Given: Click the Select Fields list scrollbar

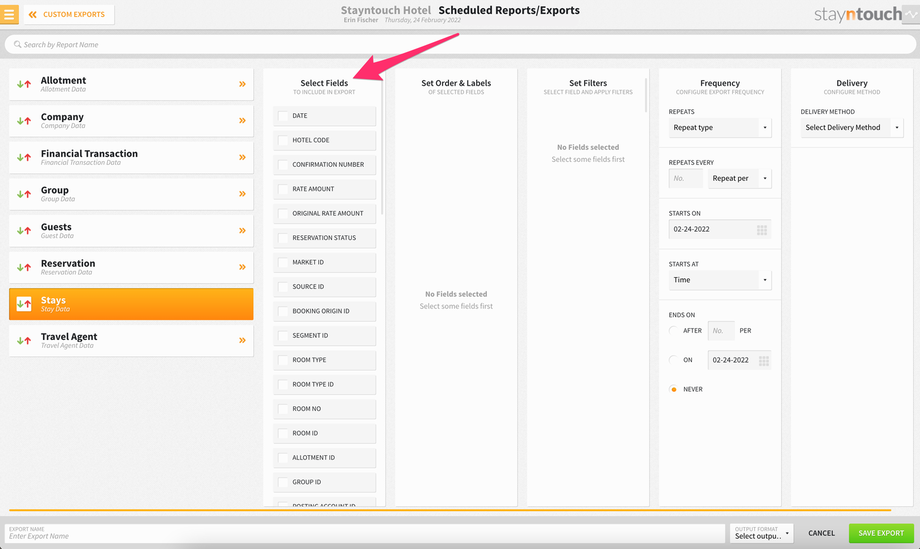Looking at the screenshot, I should 383,147.
